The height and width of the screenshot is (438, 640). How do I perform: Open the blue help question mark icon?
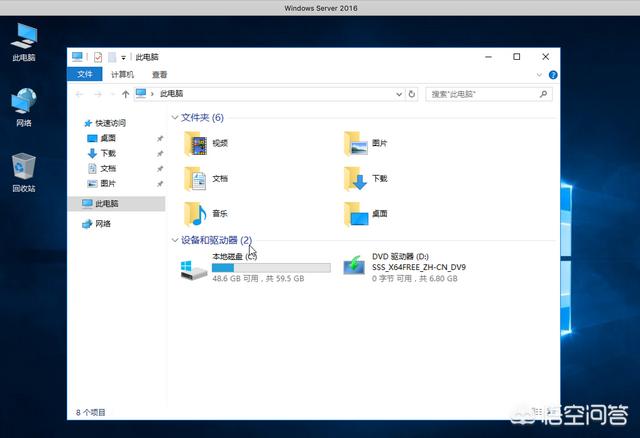click(x=553, y=75)
